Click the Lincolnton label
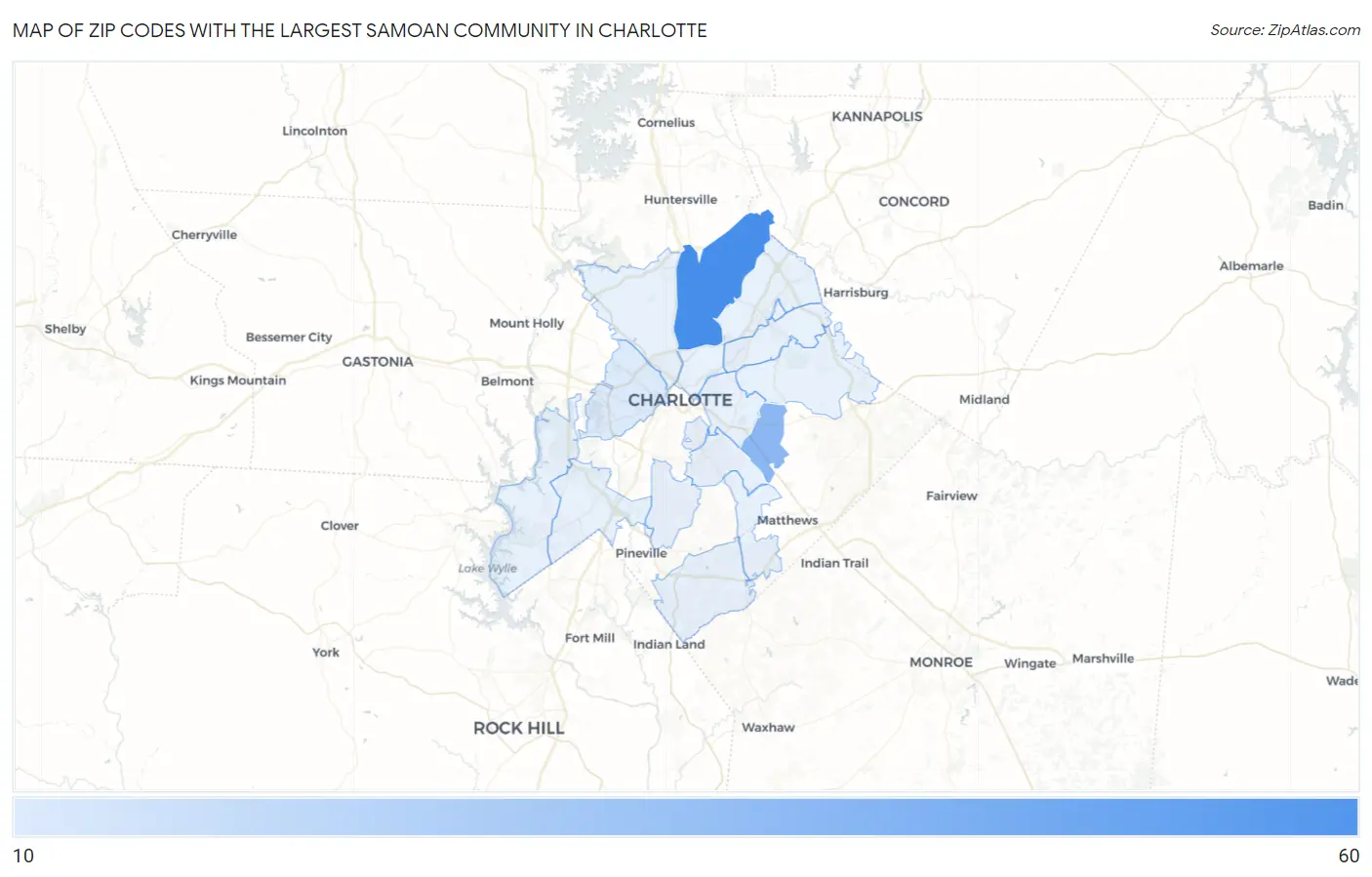This screenshot has width=1372, height=877. tap(314, 131)
